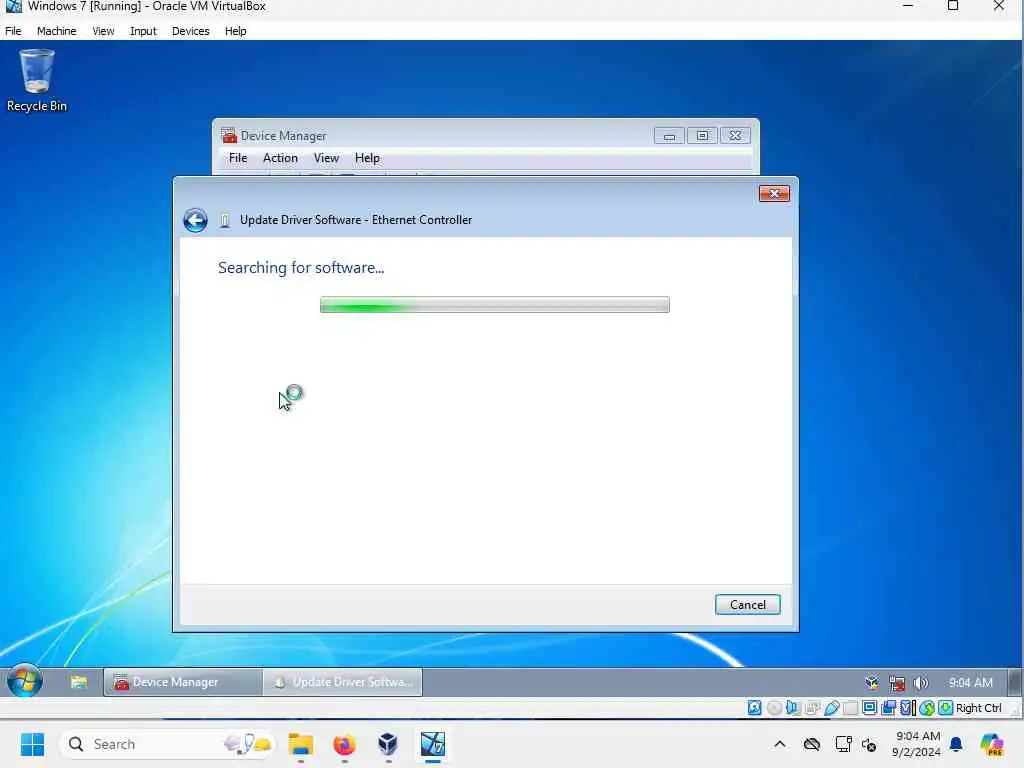Maximize the Device Manager window

pos(702,136)
